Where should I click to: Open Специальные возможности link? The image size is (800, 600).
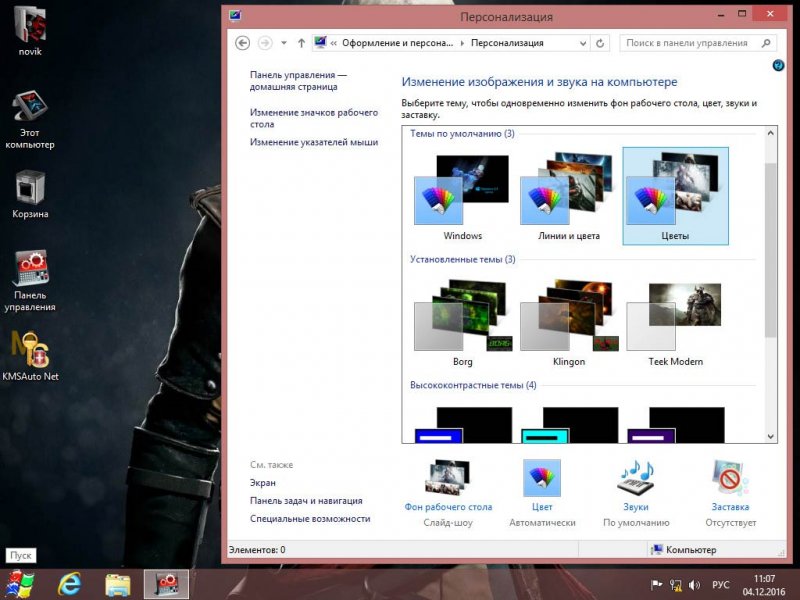click(x=310, y=519)
